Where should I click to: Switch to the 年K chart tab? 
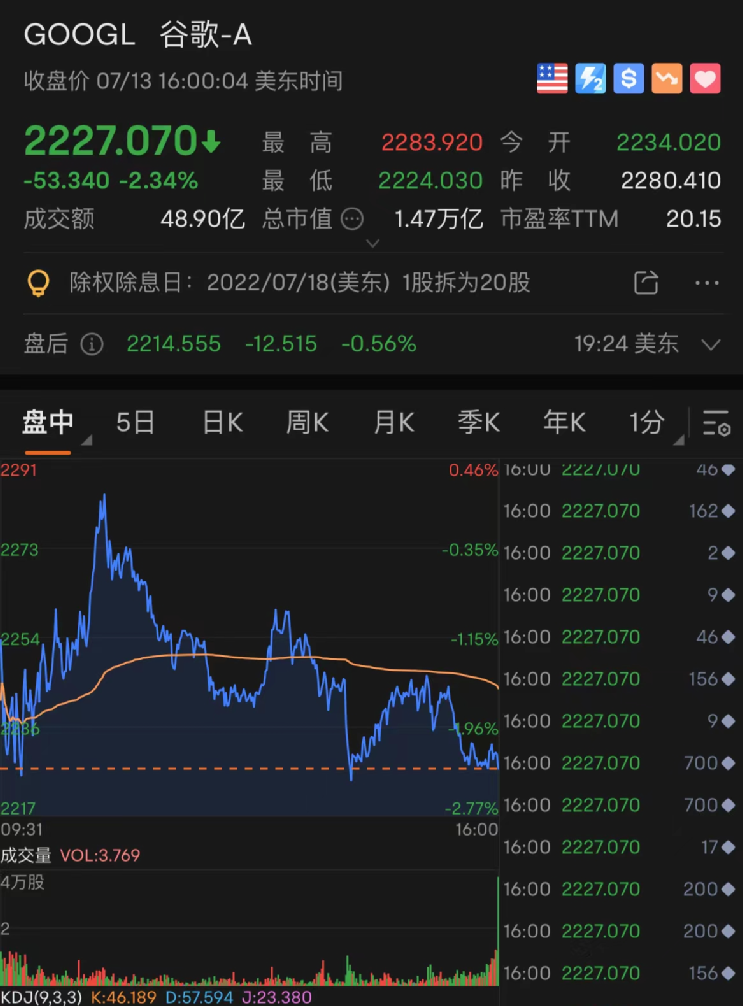coord(565,423)
